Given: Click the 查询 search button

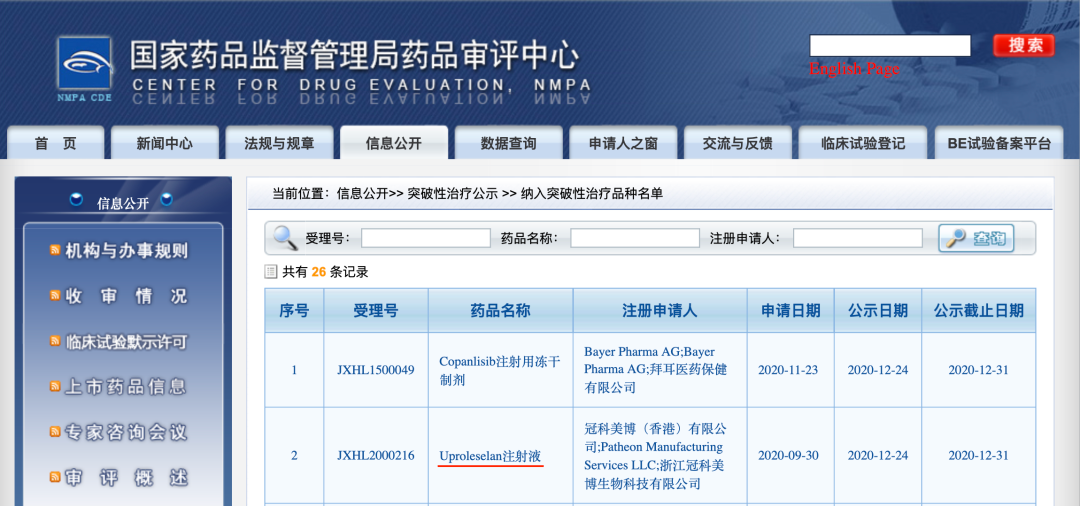Looking at the screenshot, I should click(976, 238).
